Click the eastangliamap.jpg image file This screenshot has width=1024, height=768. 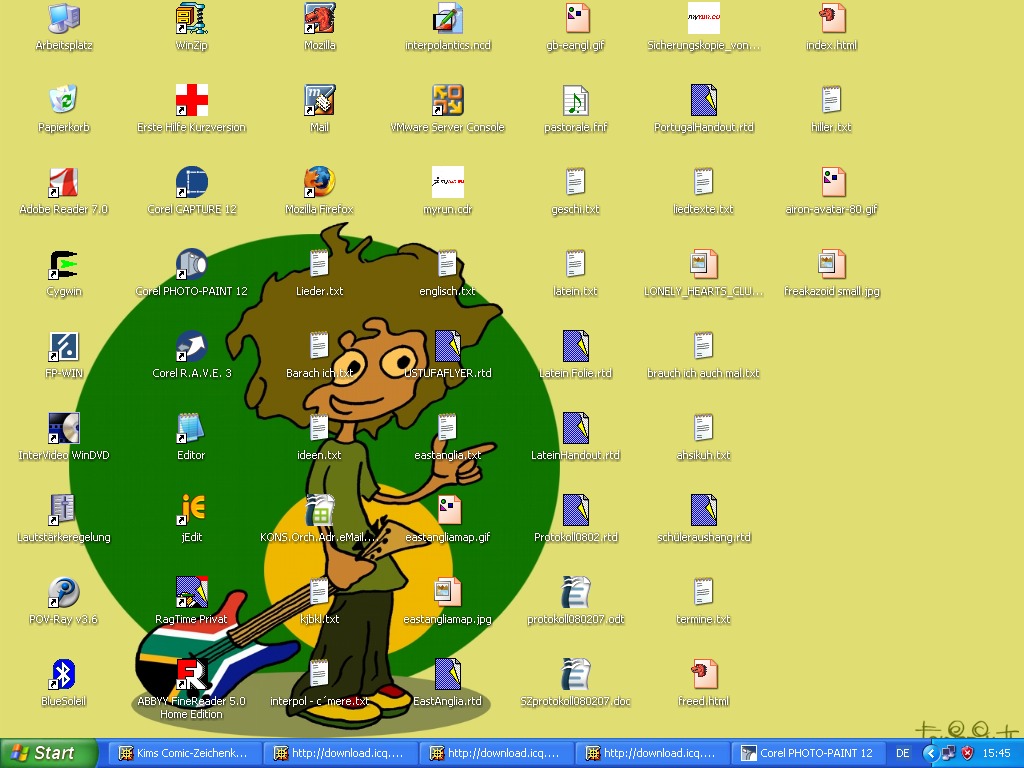[447, 593]
